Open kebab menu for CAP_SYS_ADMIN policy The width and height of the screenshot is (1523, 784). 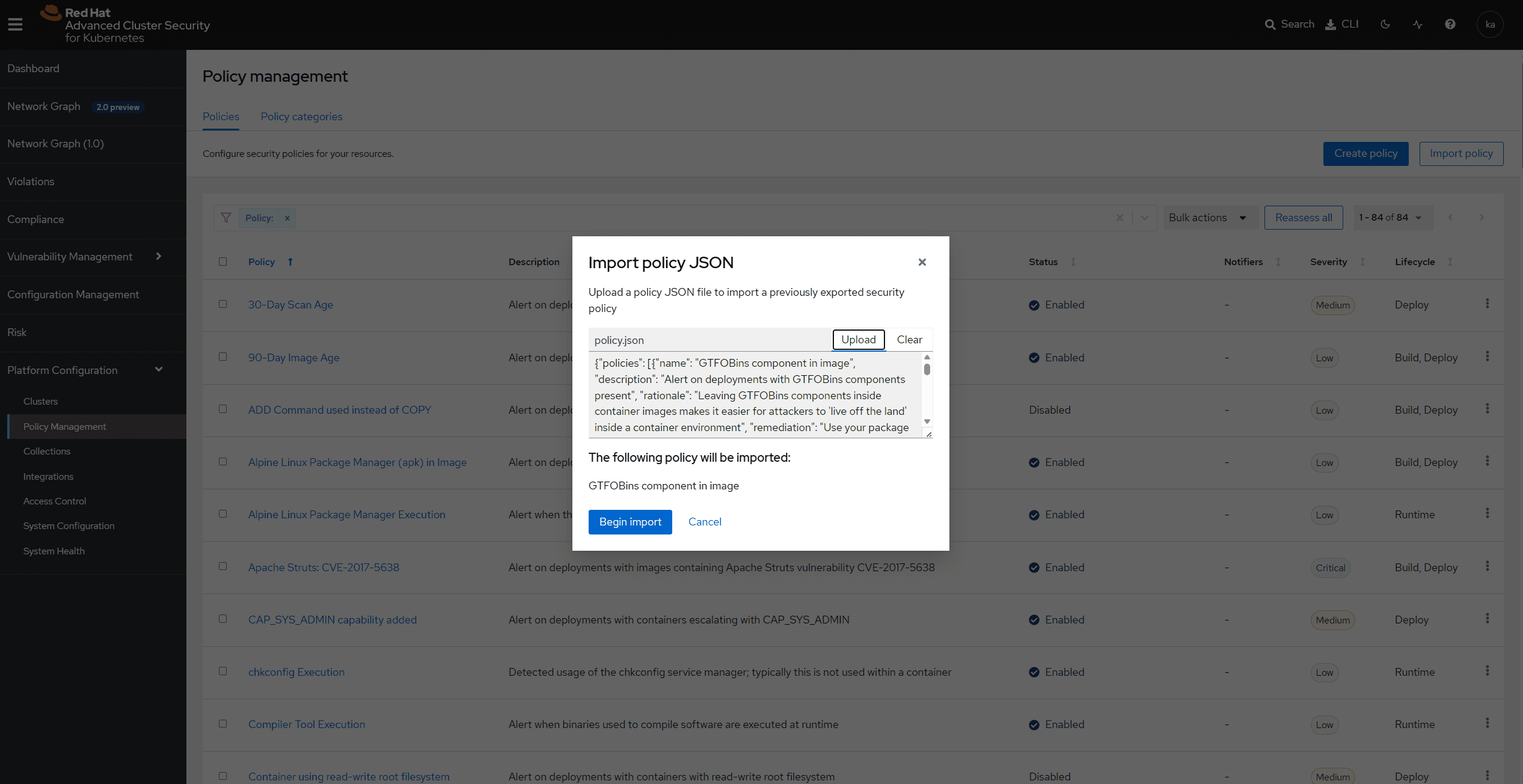pyautogui.click(x=1488, y=619)
